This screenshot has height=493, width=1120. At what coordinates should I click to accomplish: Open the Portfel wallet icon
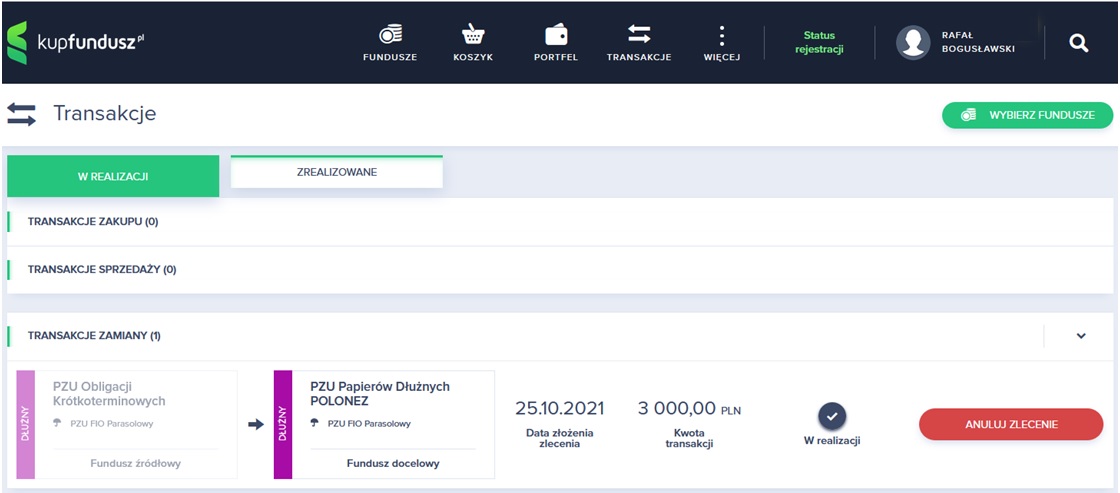[556, 35]
